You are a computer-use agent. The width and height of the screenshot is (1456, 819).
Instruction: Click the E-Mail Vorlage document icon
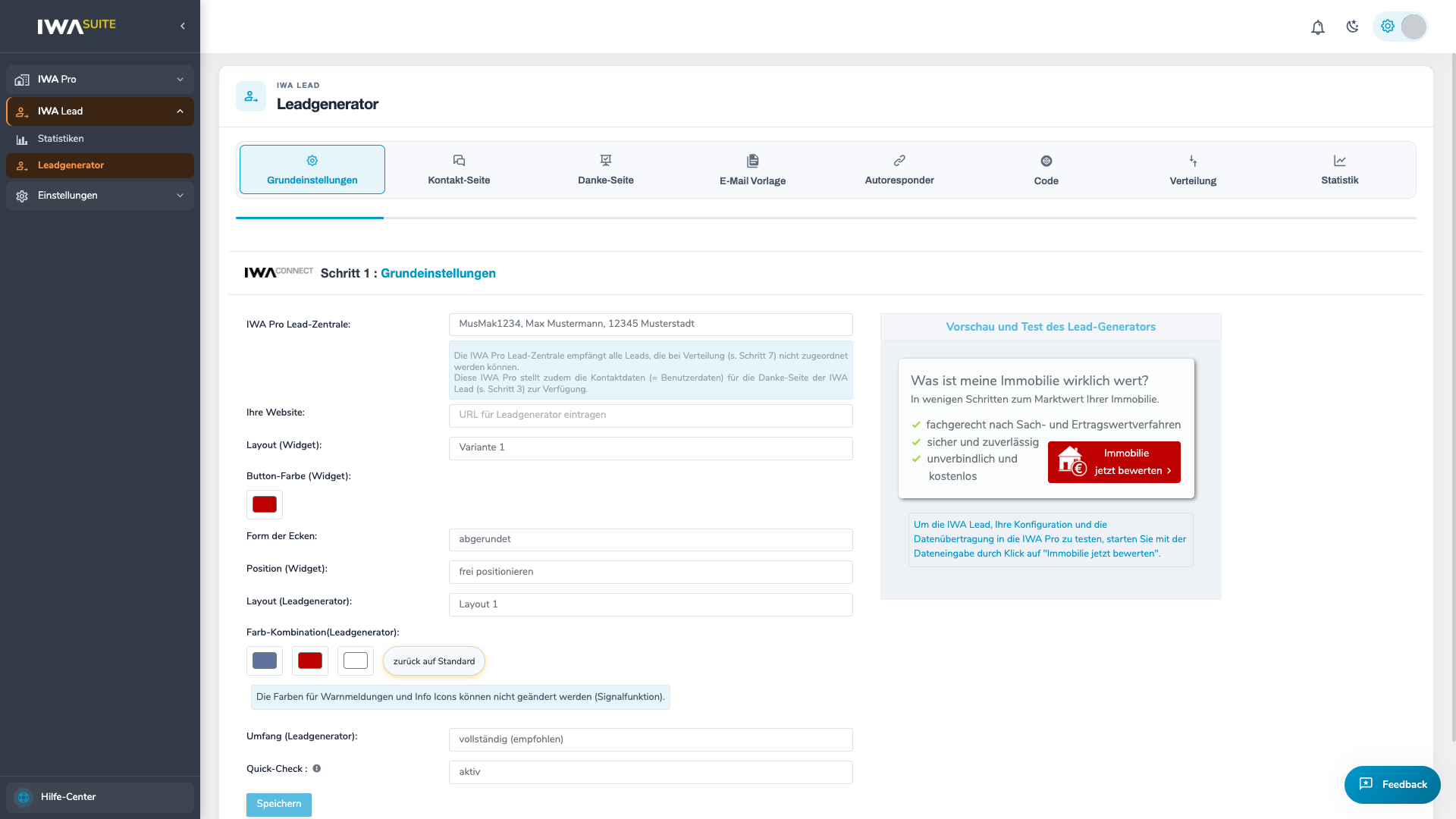[752, 161]
